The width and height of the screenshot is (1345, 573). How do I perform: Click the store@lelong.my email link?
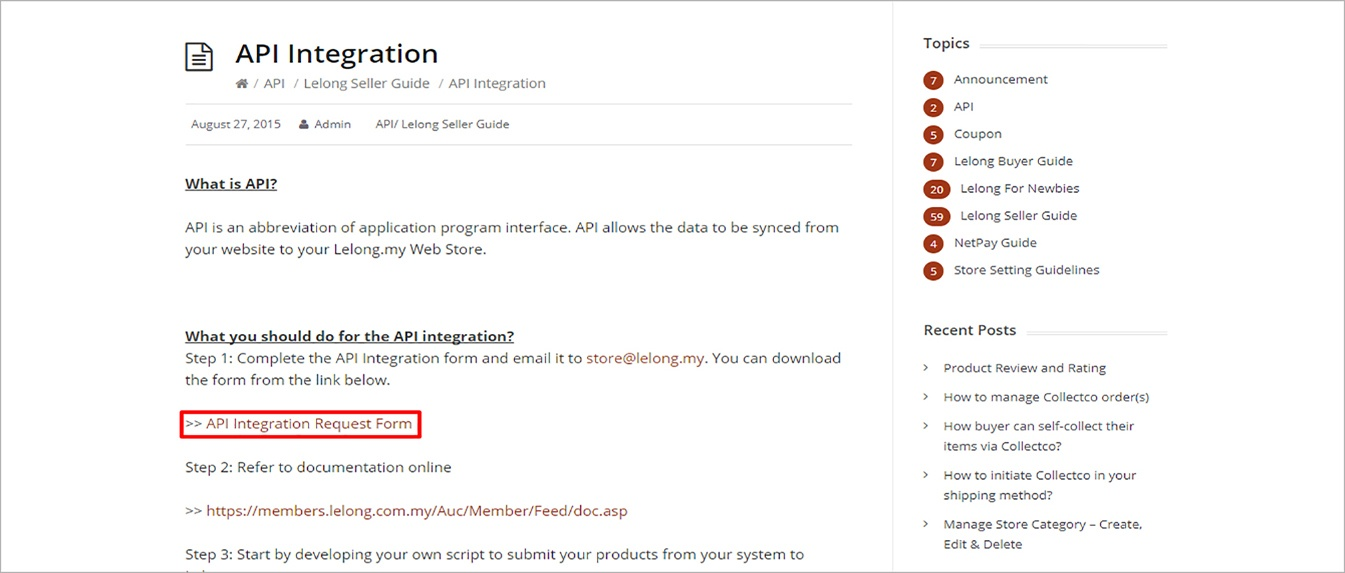point(646,358)
